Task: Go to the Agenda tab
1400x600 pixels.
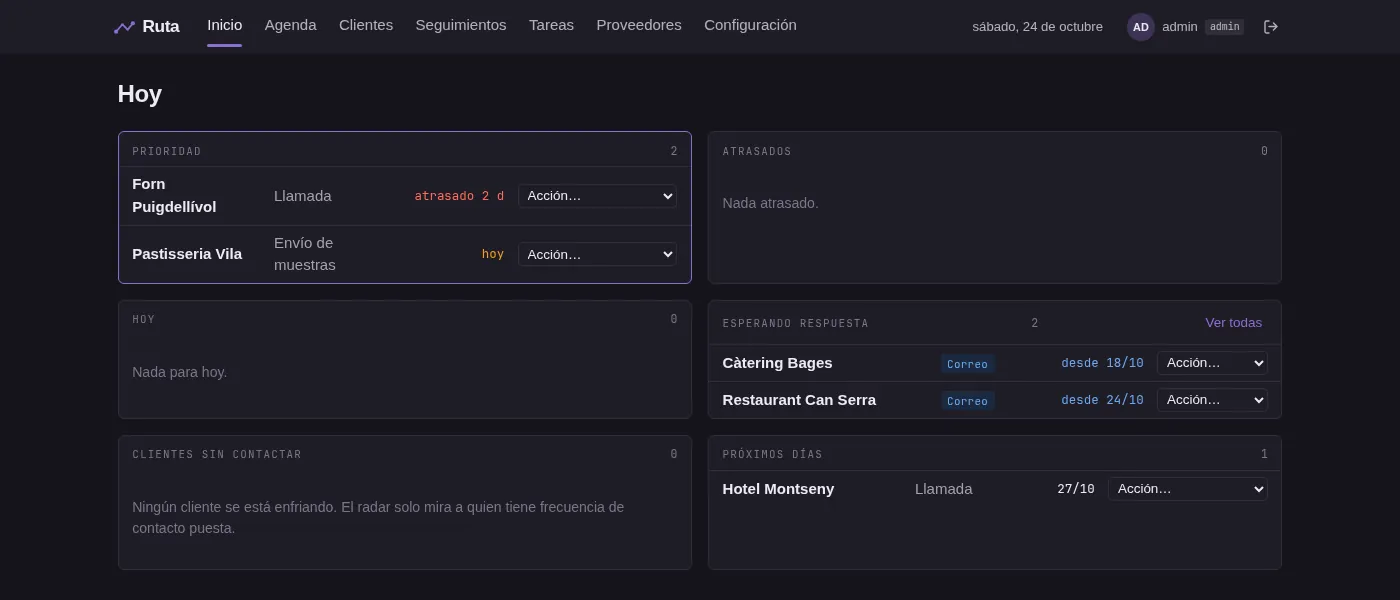Action: click(x=290, y=25)
